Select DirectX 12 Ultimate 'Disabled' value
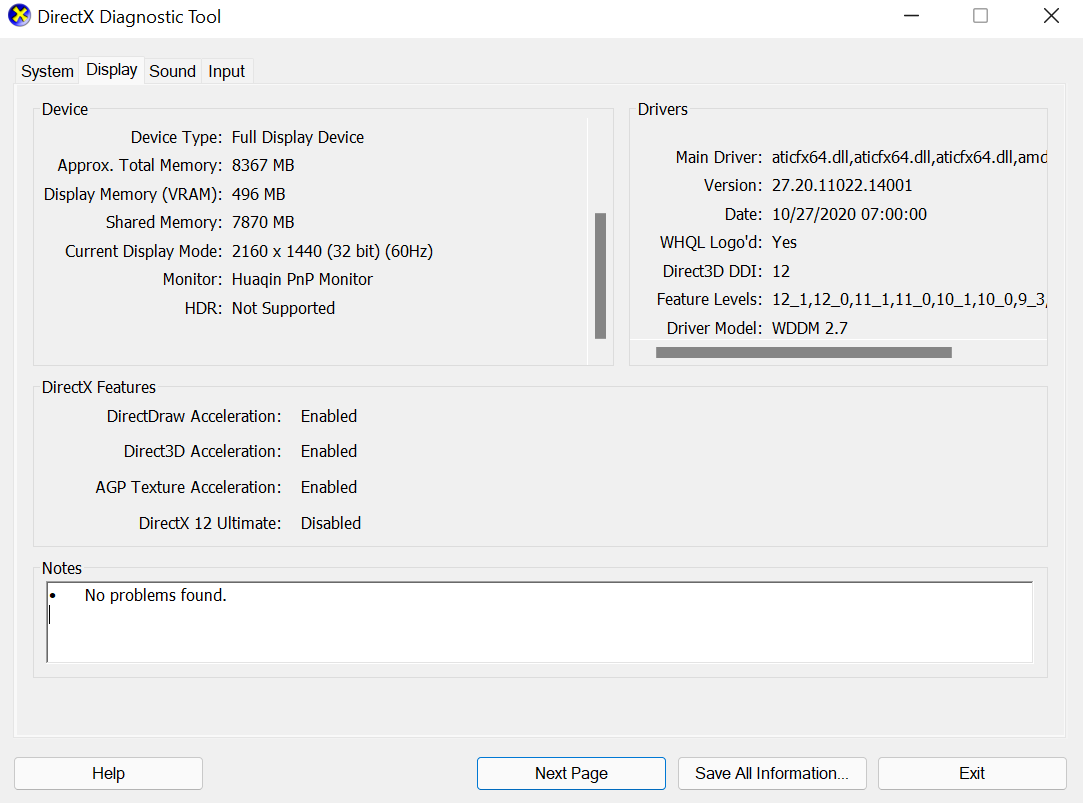This screenshot has height=803, width=1083. click(x=331, y=523)
